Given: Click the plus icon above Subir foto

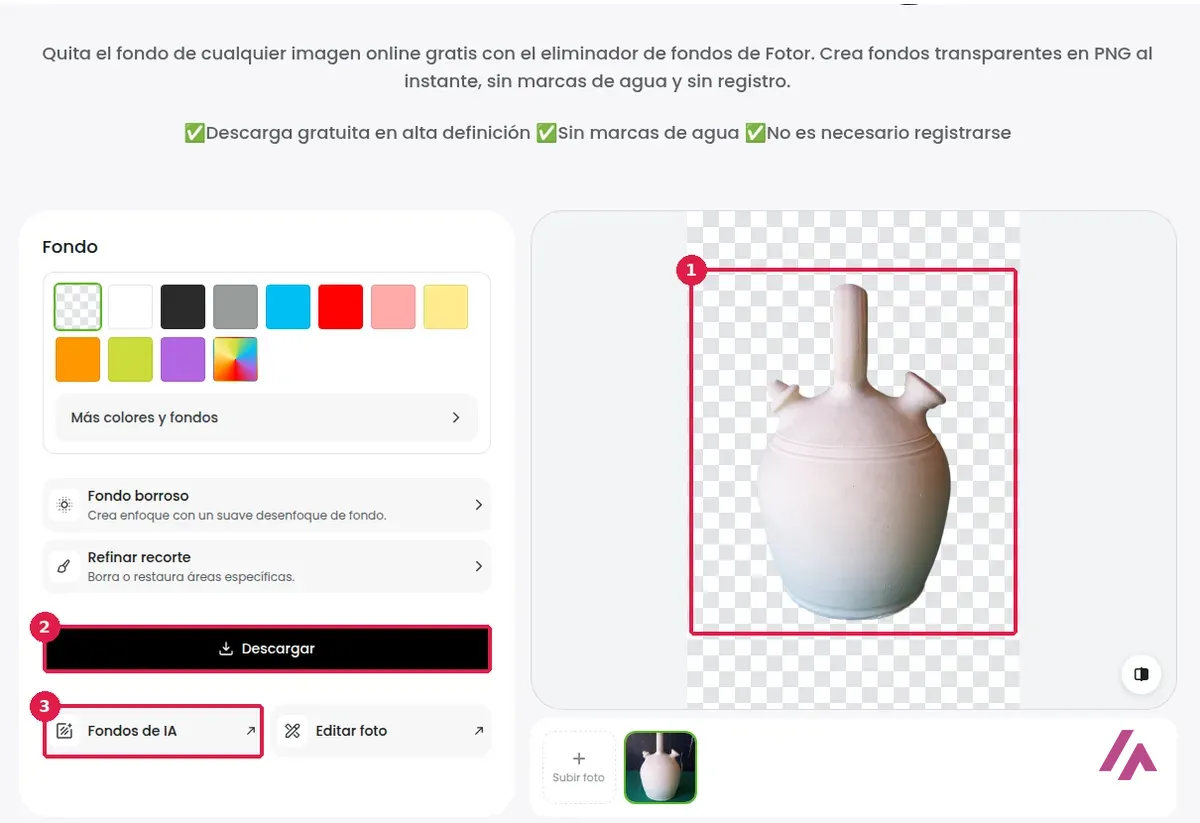Looking at the screenshot, I should click(x=579, y=758).
